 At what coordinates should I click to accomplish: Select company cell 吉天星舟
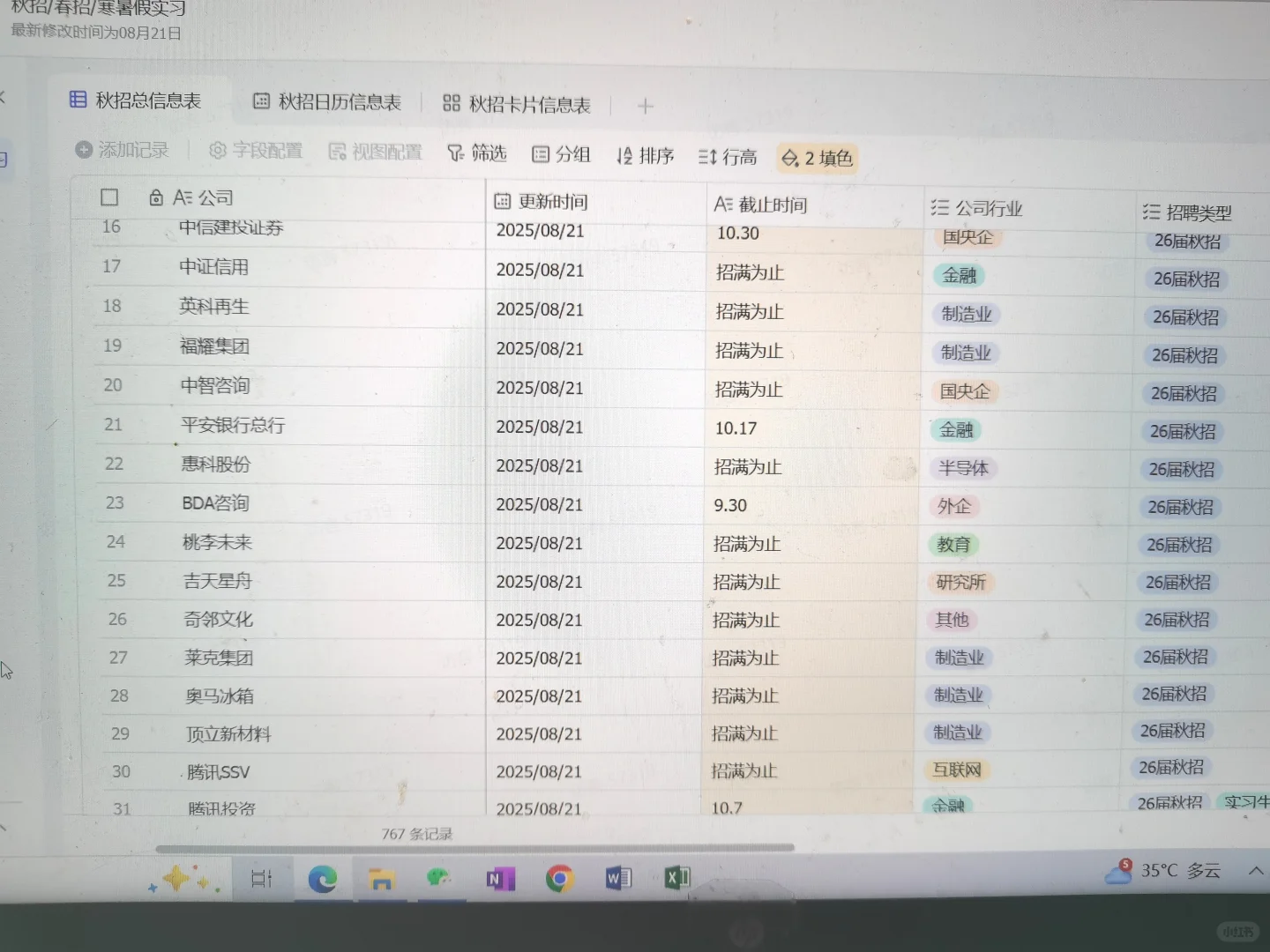[x=218, y=581]
